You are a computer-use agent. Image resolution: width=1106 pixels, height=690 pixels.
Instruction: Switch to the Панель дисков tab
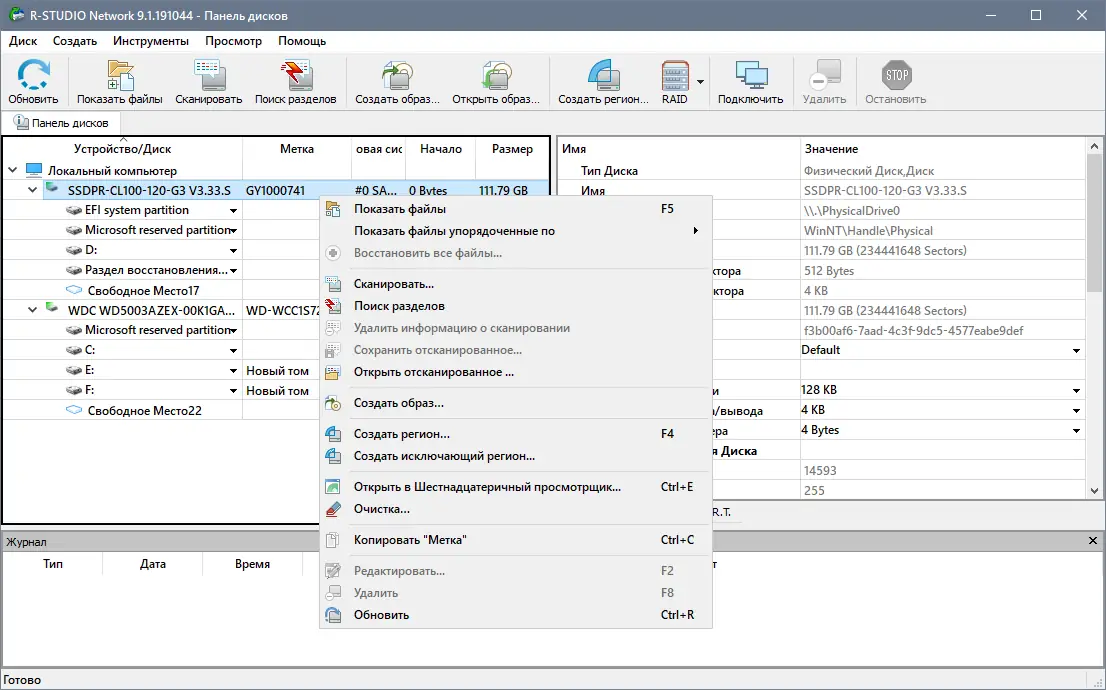[x=62, y=122]
